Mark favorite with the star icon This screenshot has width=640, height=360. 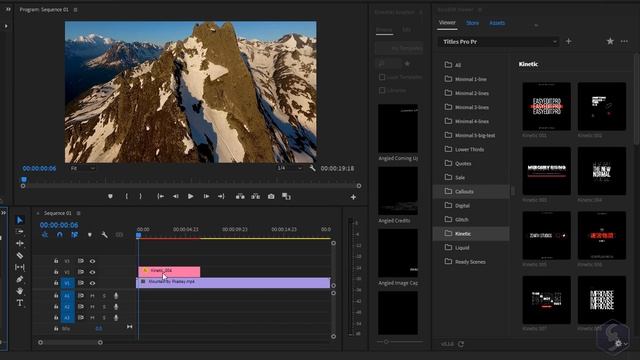610,41
